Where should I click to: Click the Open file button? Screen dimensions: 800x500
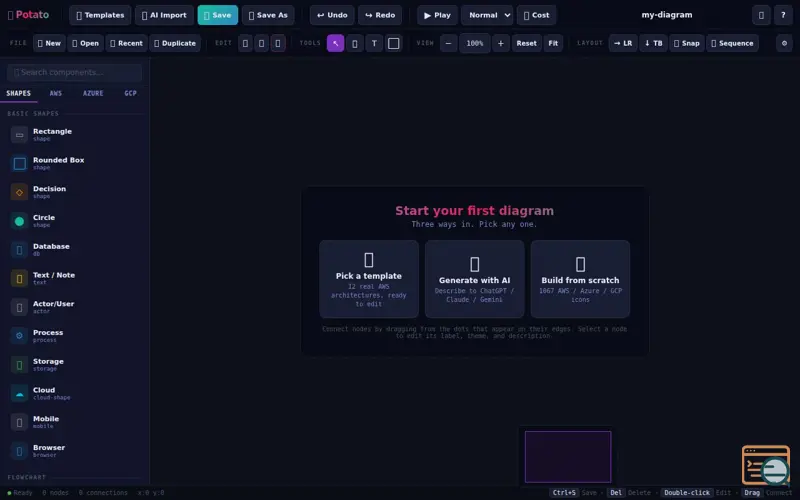tap(85, 43)
